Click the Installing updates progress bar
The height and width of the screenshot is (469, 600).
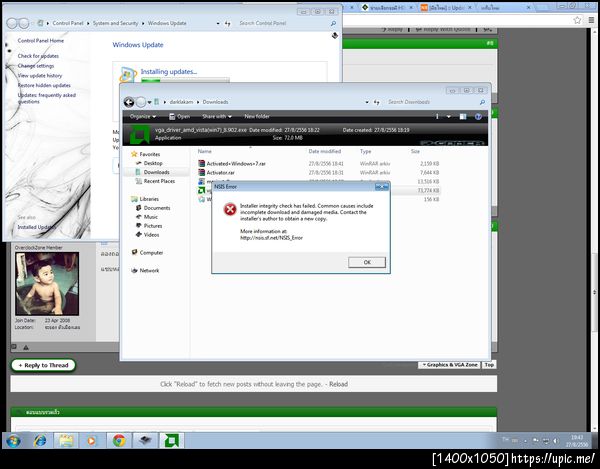pyautogui.click(x=185, y=80)
